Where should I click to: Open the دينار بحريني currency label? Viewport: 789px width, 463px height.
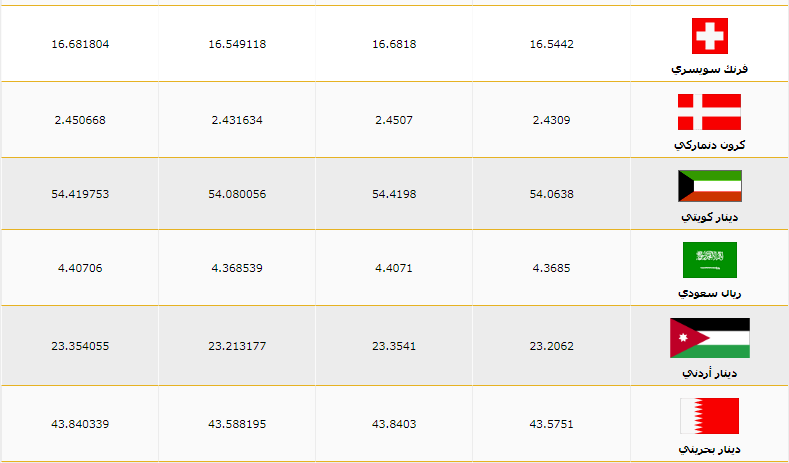709,449
